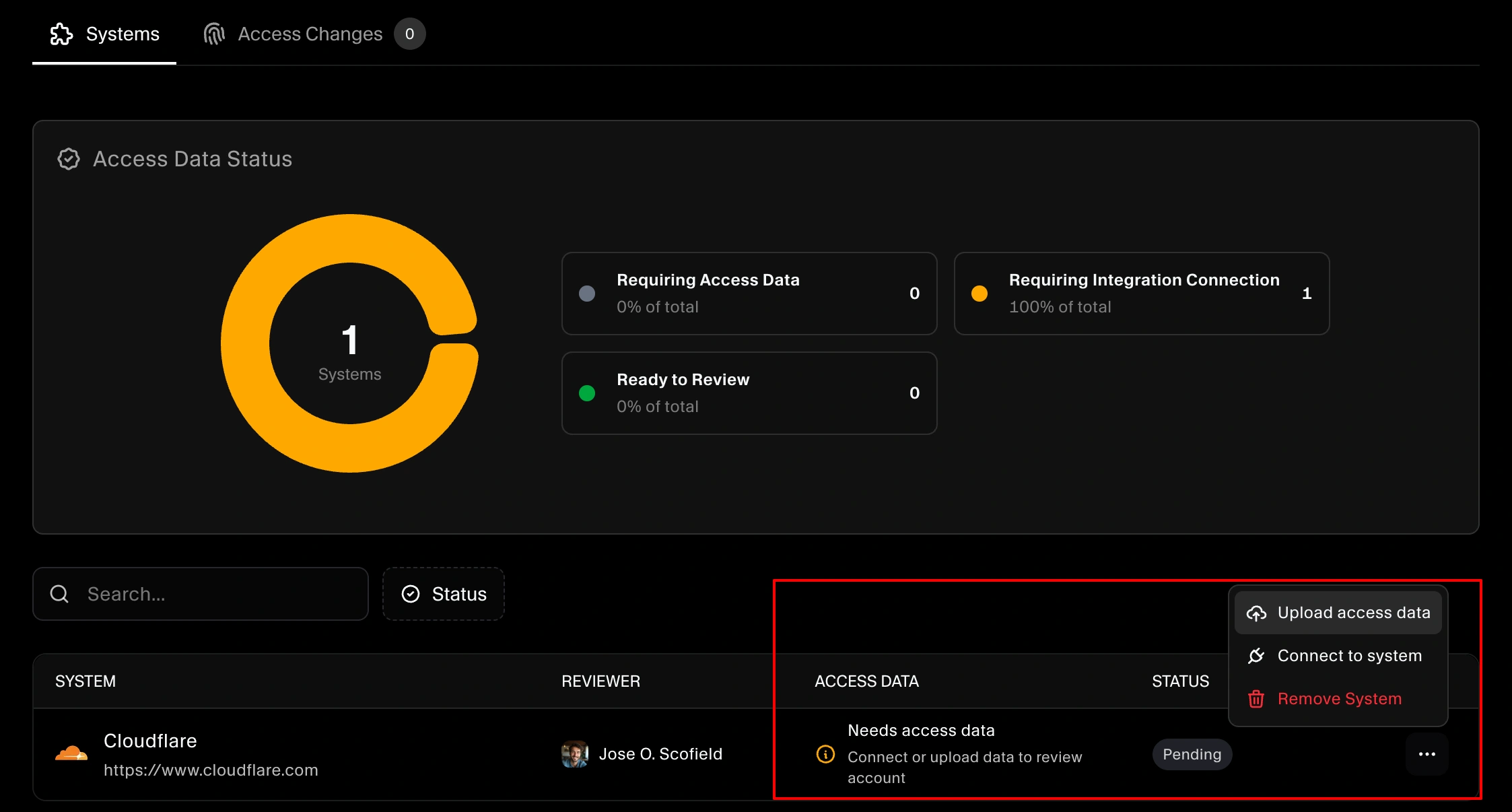The image size is (1512, 812).
Task: Click the Cloudflare system name
Action: [150, 741]
